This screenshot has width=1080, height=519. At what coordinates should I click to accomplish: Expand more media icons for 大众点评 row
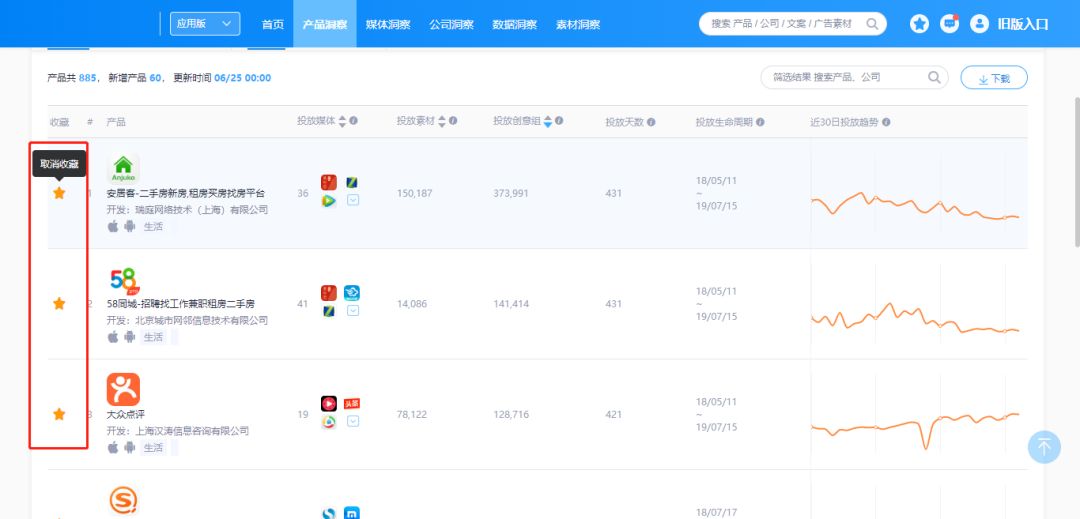click(353, 421)
